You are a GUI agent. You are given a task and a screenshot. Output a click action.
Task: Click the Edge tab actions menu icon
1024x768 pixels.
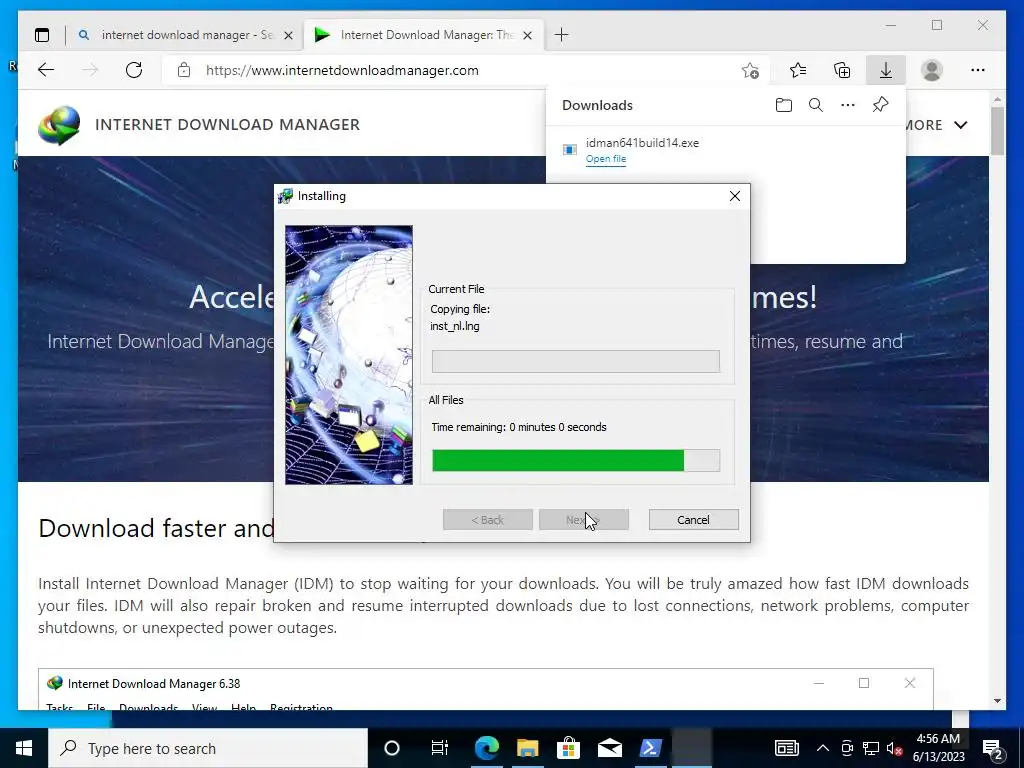[42, 35]
